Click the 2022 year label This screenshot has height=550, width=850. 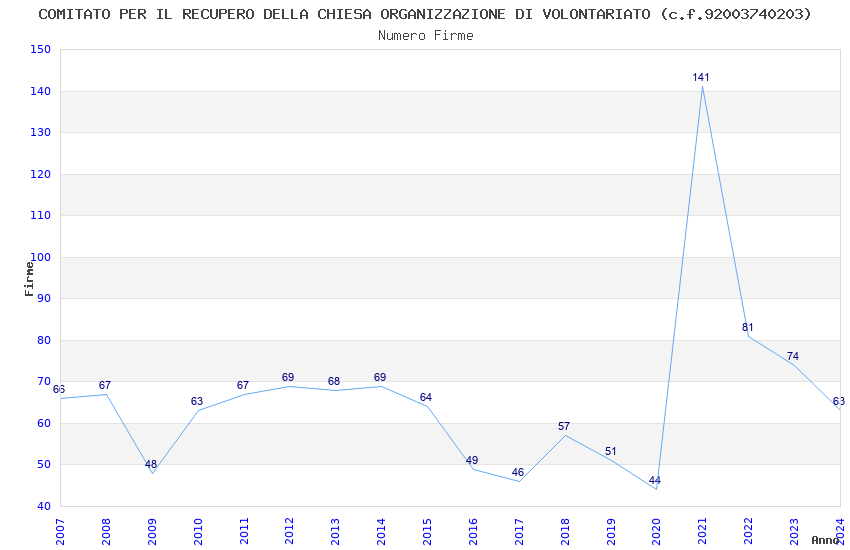(x=748, y=532)
